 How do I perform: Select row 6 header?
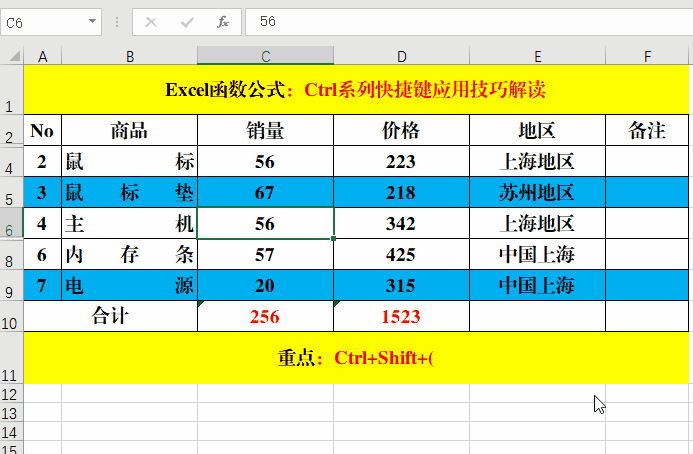(x=11, y=223)
